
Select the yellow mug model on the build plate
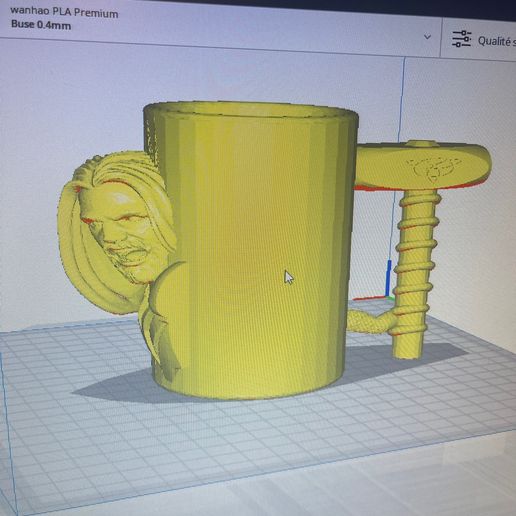tap(252, 250)
